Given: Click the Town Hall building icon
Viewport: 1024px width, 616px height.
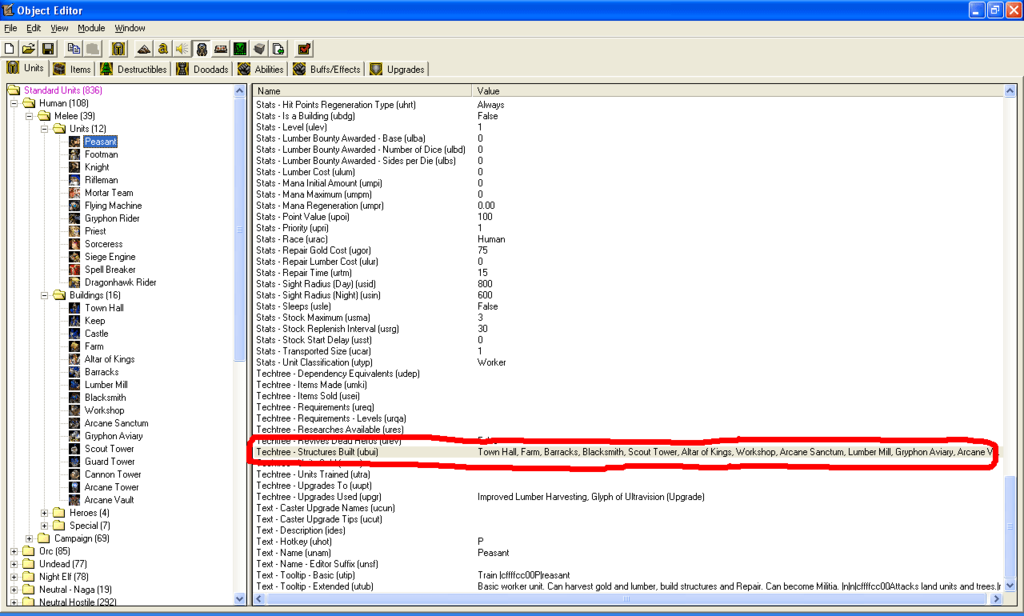Looking at the screenshot, I should [75, 308].
